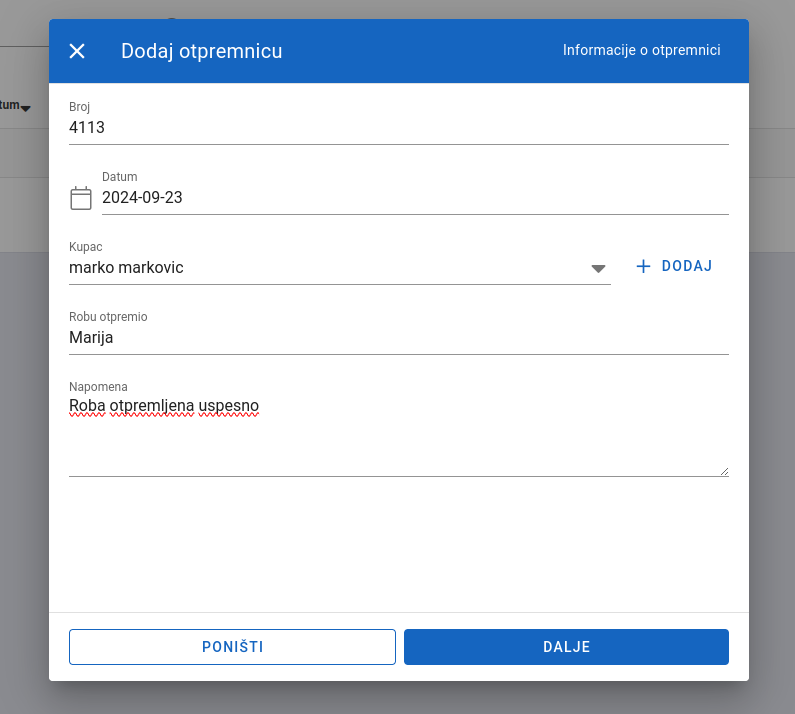Proceed with the DALJE button
This screenshot has height=714, width=795.
pyautogui.click(x=566, y=647)
